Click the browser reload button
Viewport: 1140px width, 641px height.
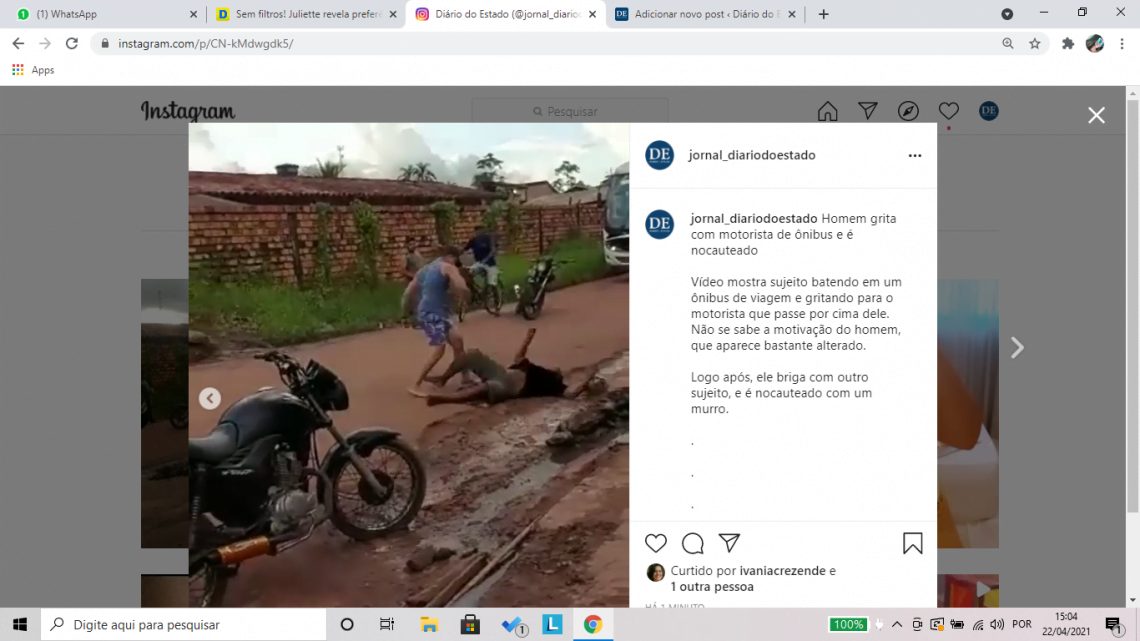(x=71, y=44)
